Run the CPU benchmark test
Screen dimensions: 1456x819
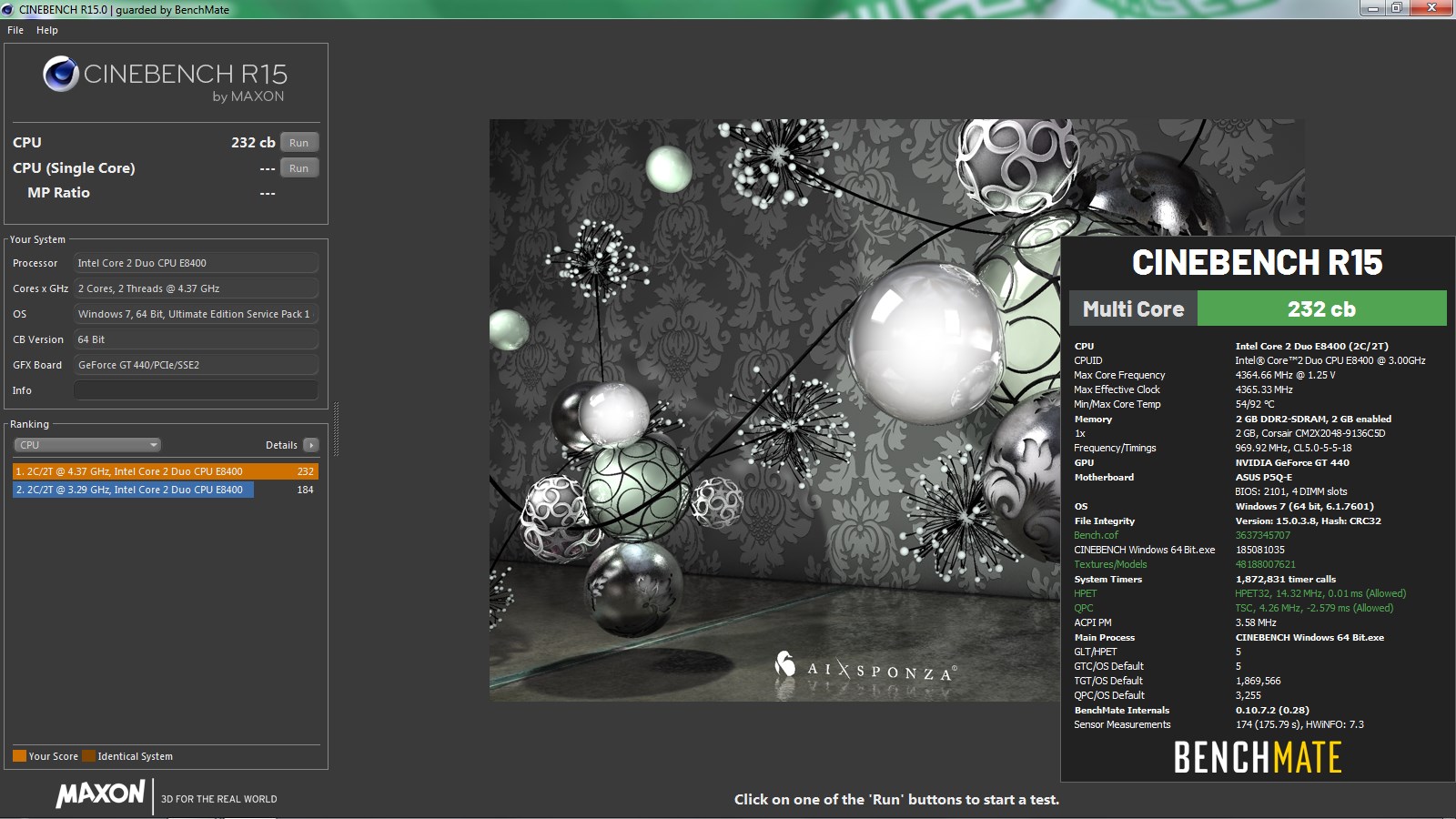(299, 143)
